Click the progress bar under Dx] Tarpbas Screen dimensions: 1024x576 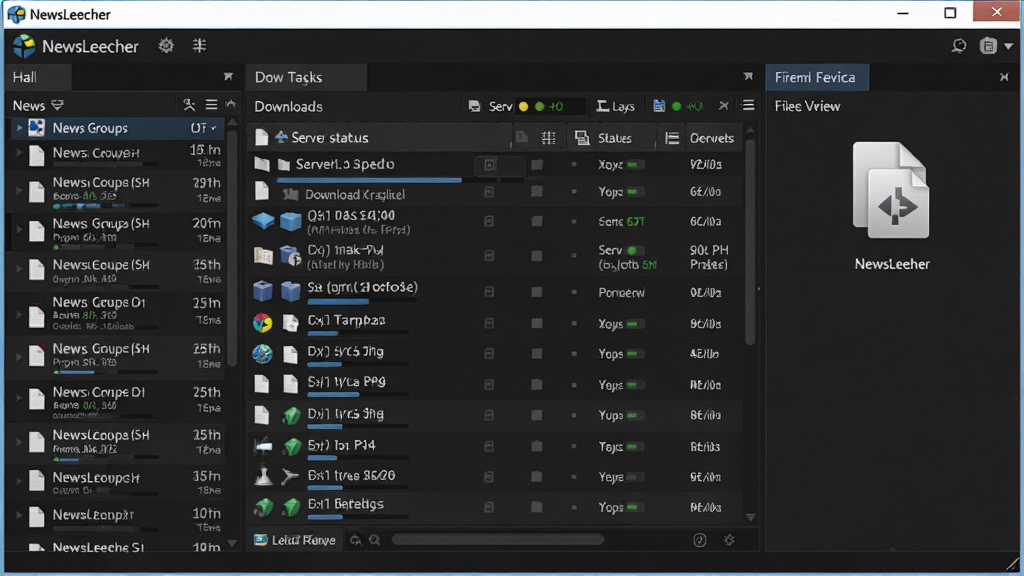point(358,334)
